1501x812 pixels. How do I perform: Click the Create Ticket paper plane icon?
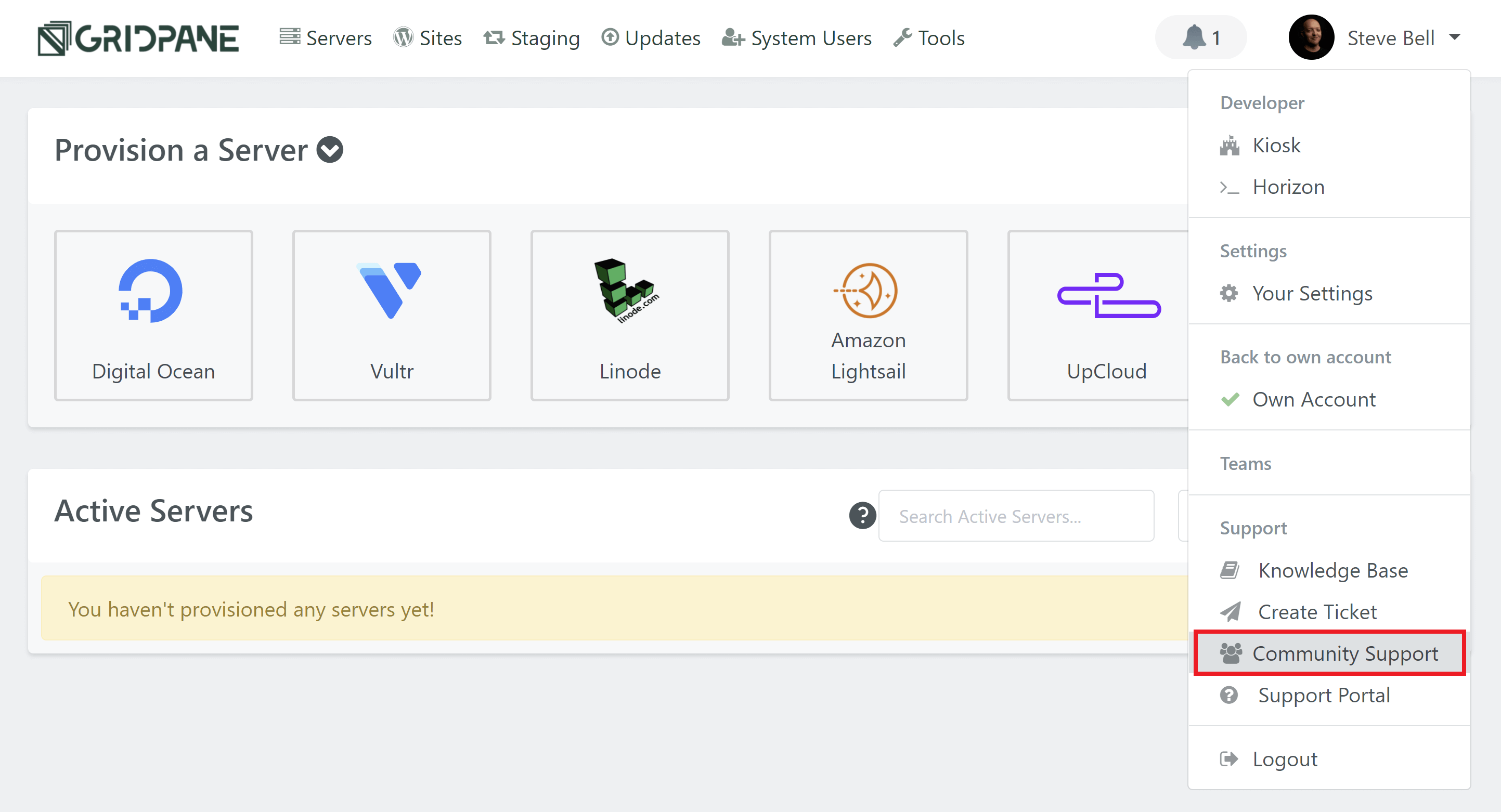pyautogui.click(x=1230, y=612)
